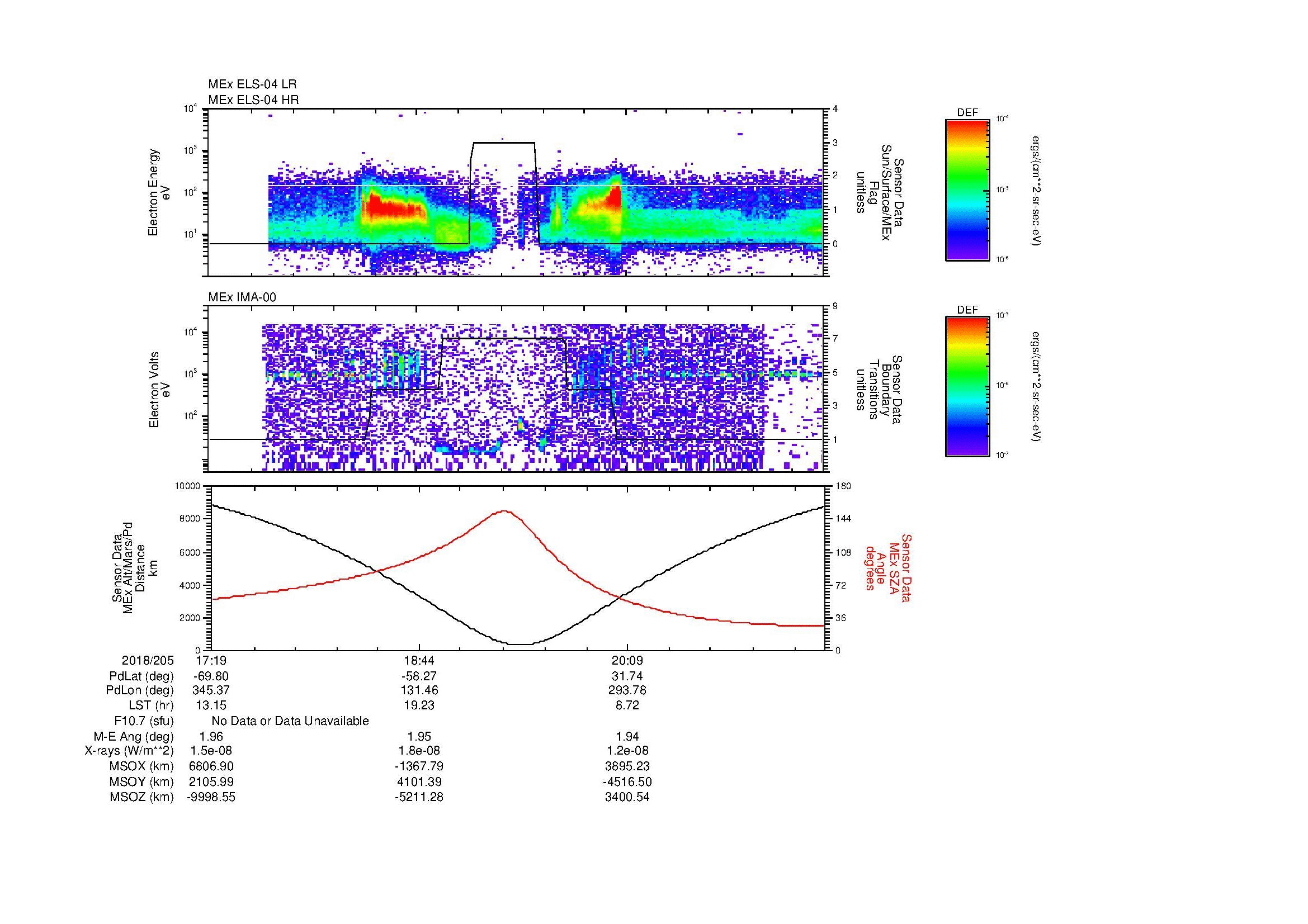Click the 'PdLon (deg)' row label
Image resolution: width=1308 pixels, height=924 pixels.
140,690
